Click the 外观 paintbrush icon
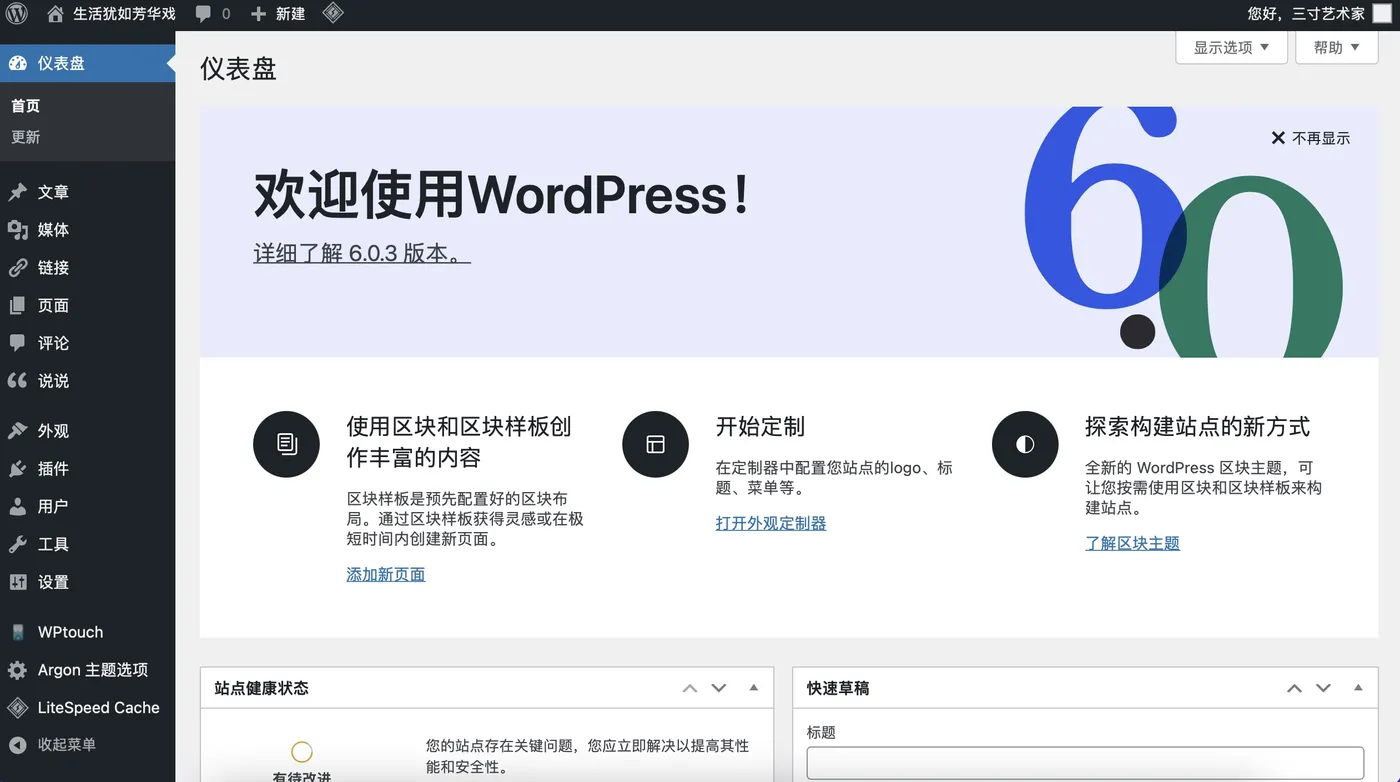The width and height of the screenshot is (1400, 782). (18, 431)
